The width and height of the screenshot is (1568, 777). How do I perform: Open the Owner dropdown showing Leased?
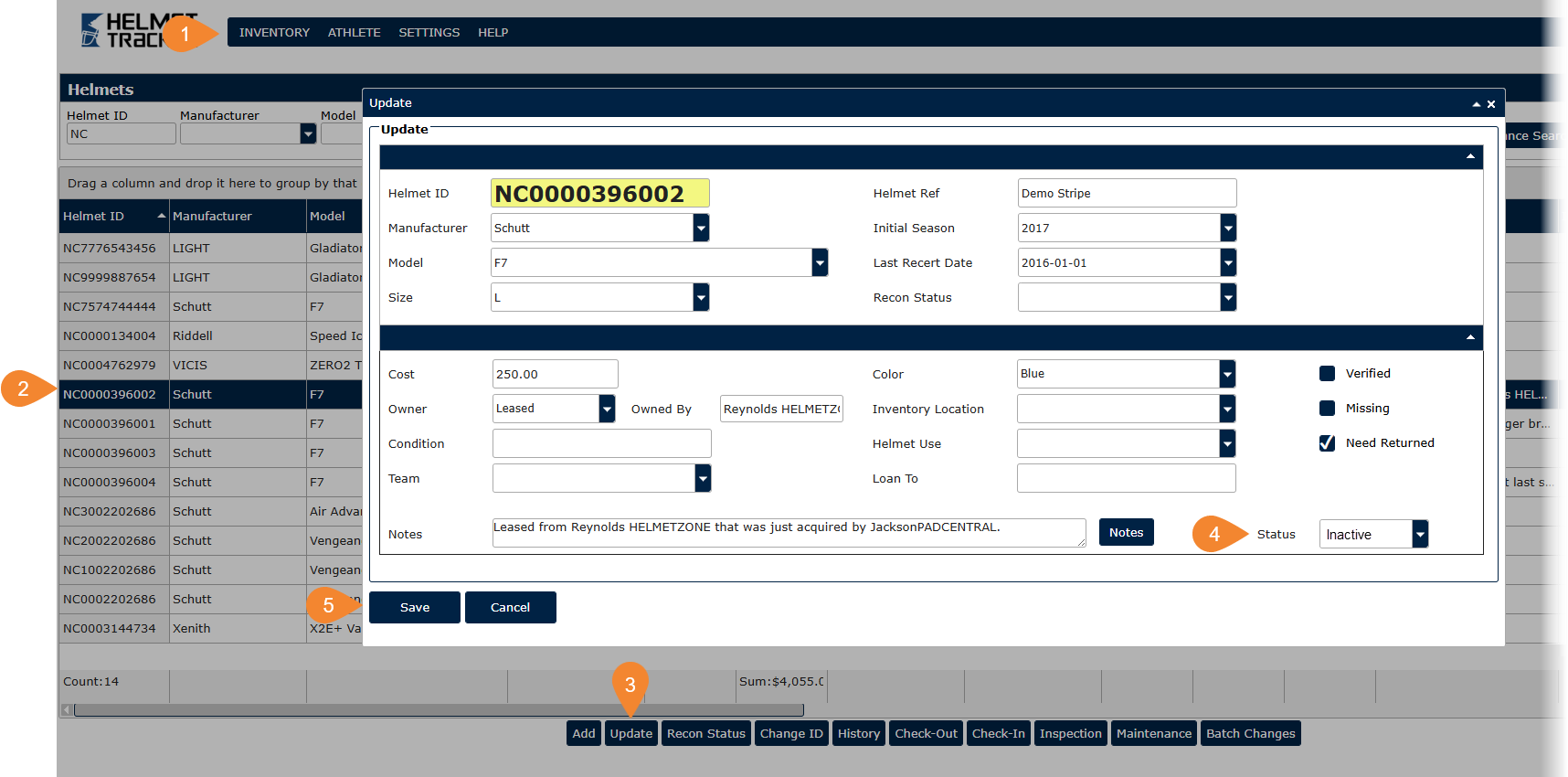pyautogui.click(x=607, y=409)
